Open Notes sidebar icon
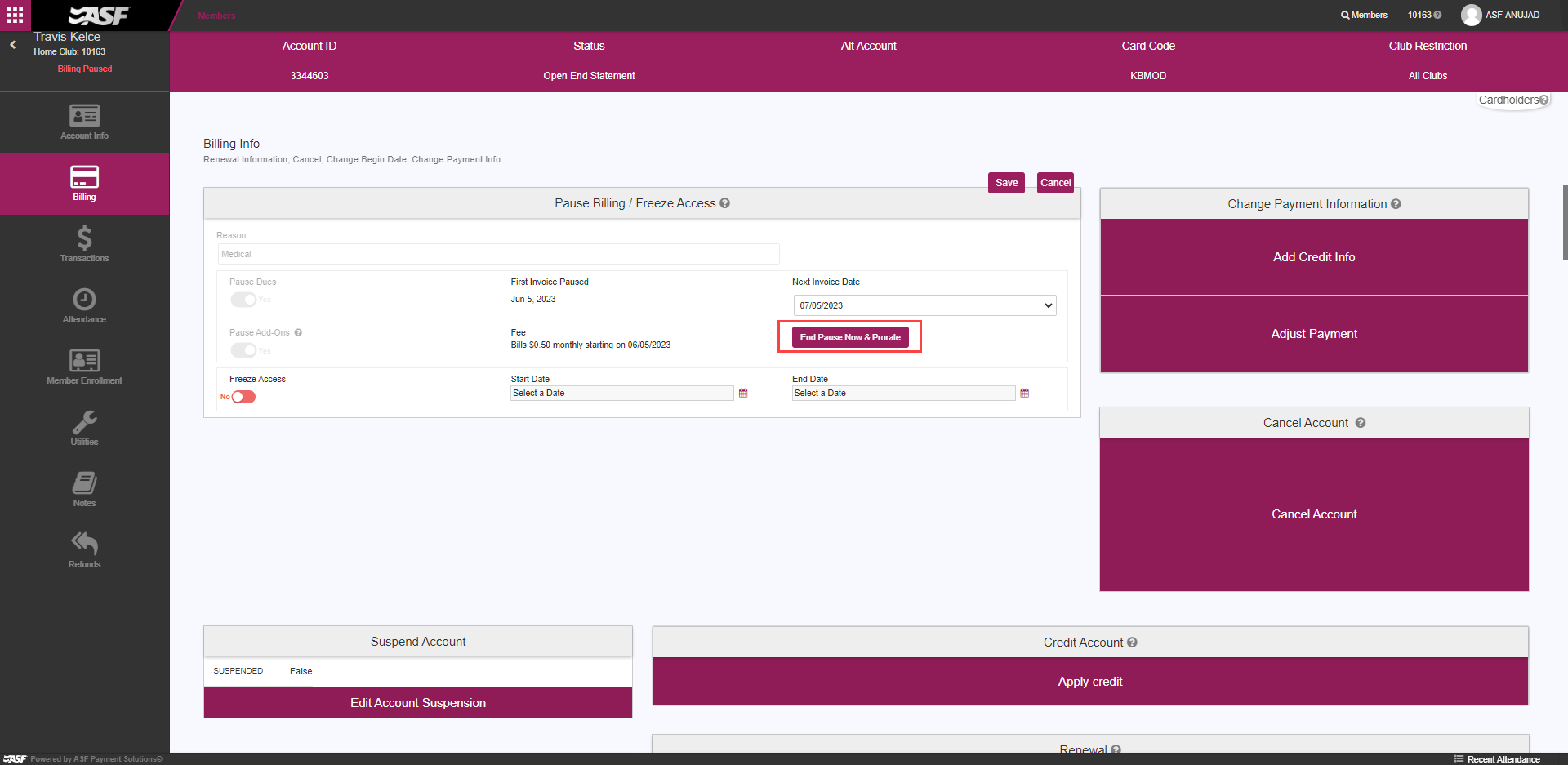1568x765 pixels. coord(84,483)
